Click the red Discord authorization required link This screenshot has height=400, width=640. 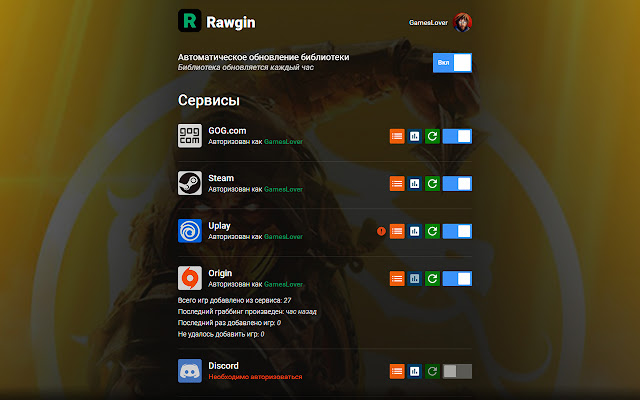255,377
